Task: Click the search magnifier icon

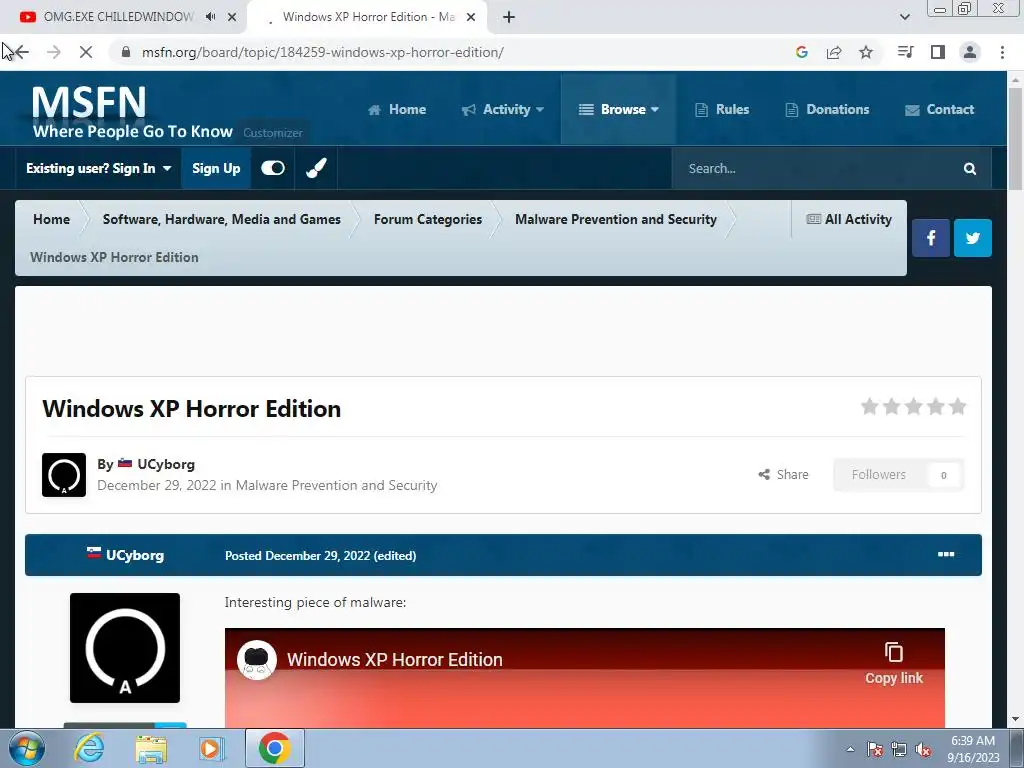Action: click(x=970, y=168)
